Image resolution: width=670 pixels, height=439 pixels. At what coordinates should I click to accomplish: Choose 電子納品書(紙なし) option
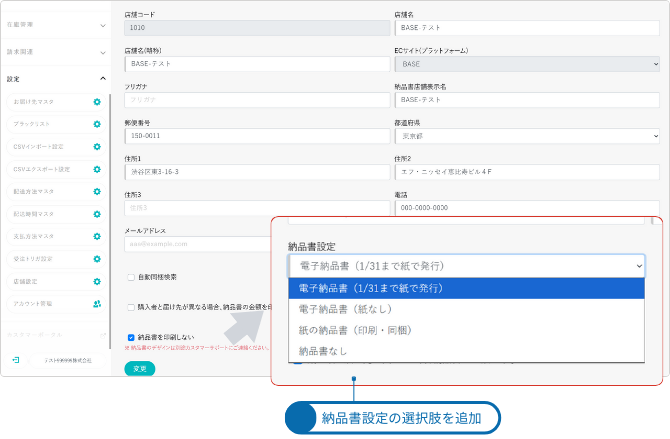coord(466,309)
